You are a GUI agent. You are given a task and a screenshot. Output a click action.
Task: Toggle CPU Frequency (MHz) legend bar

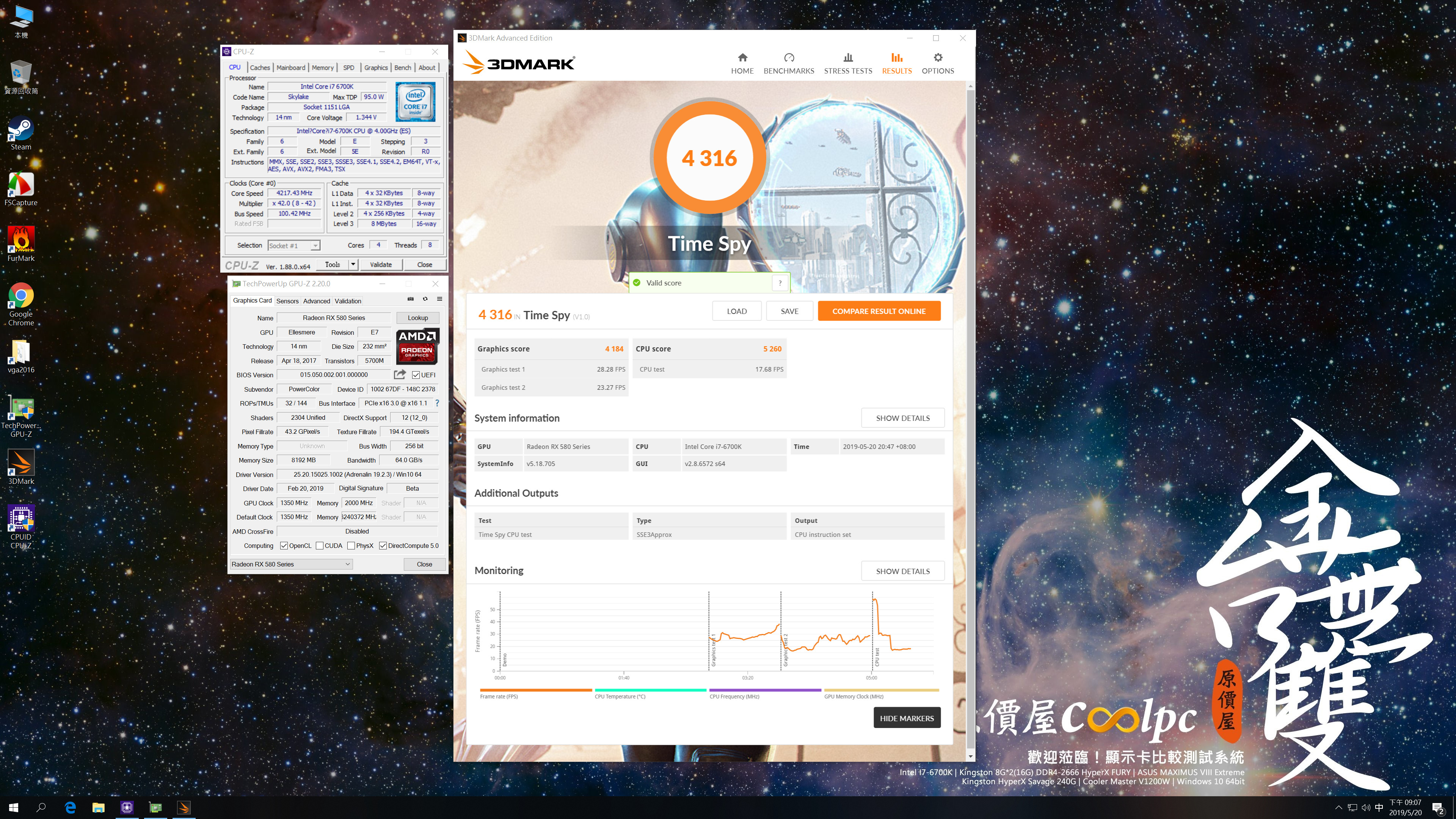(x=765, y=690)
